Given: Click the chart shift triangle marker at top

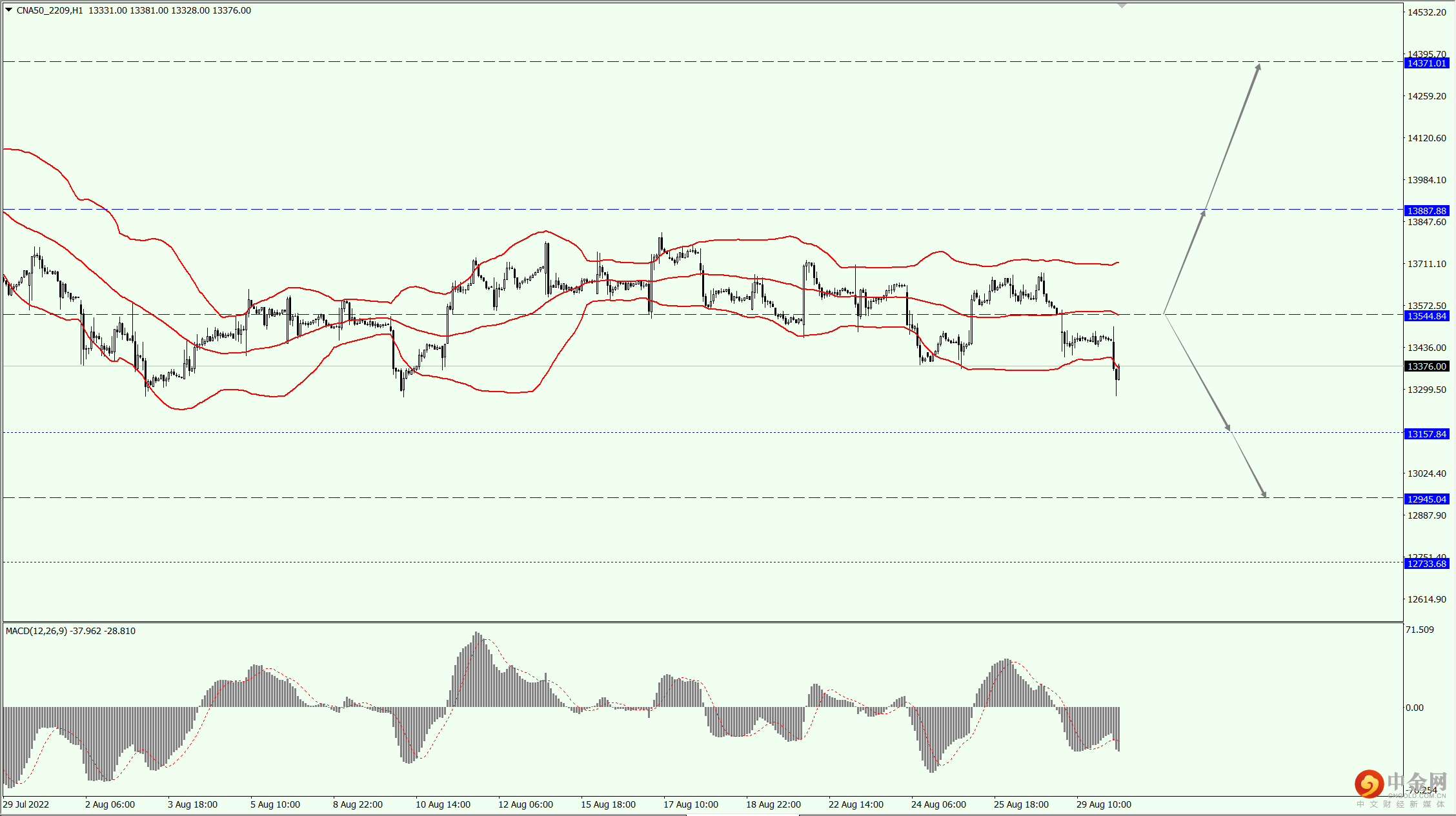Looking at the screenshot, I should (x=1122, y=5).
